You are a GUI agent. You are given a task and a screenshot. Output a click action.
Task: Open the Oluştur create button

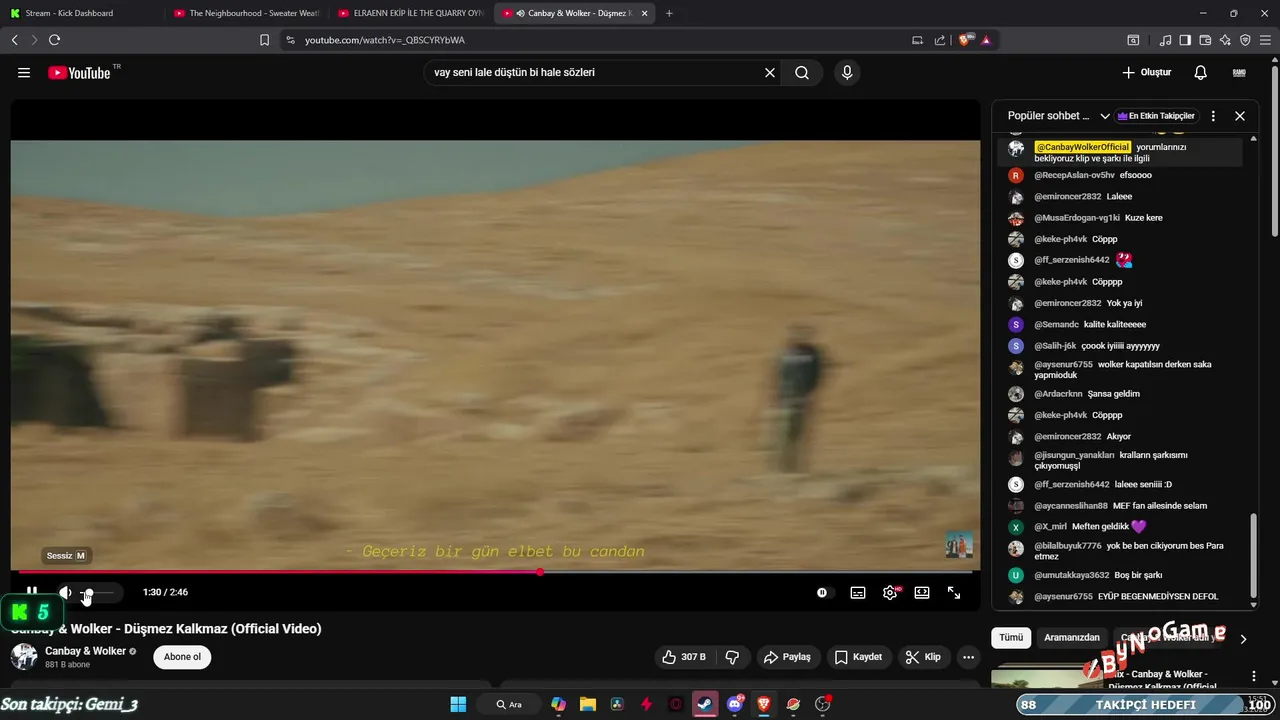point(1146,73)
